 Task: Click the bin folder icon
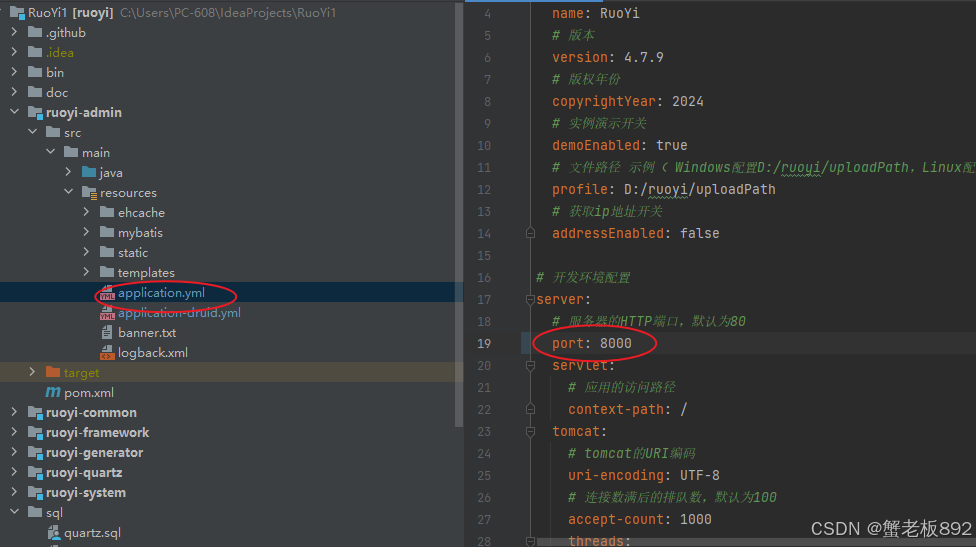coord(35,72)
